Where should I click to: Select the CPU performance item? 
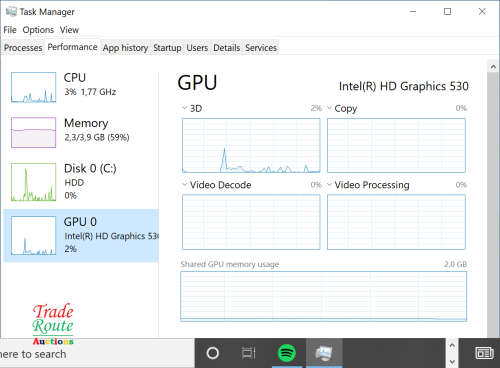tap(81, 86)
